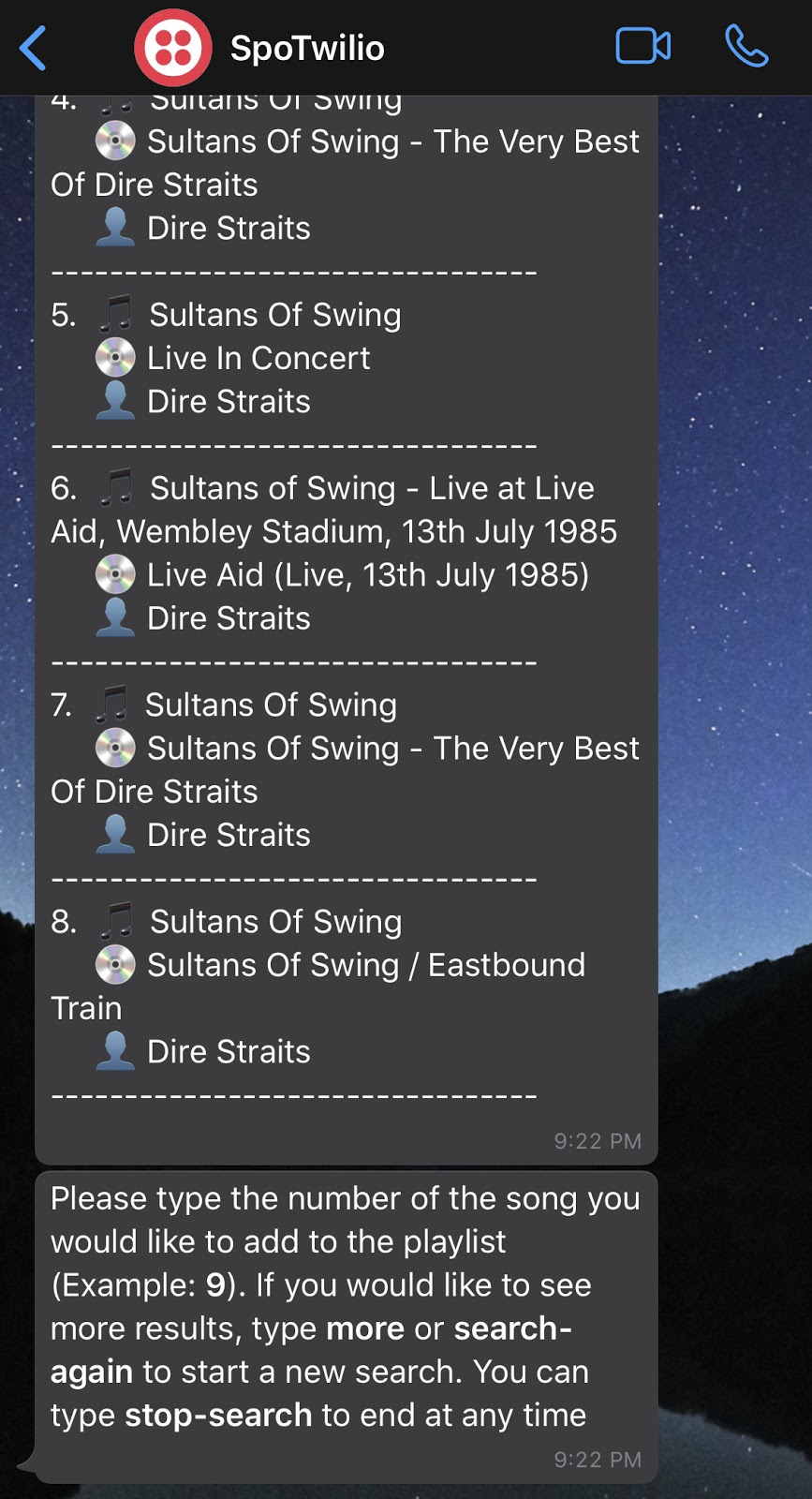Tap the person emoji in result 7

pyautogui.click(x=115, y=834)
